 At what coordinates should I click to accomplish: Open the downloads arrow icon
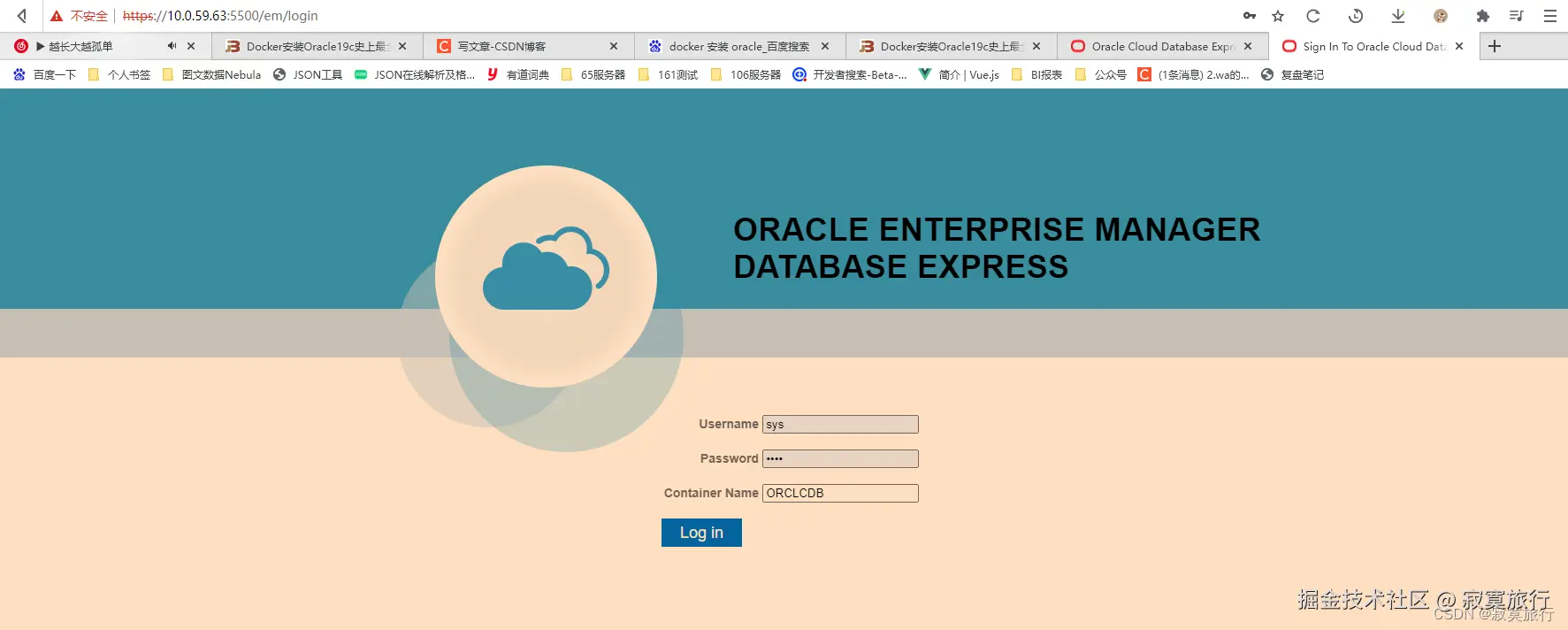(1398, 16)
